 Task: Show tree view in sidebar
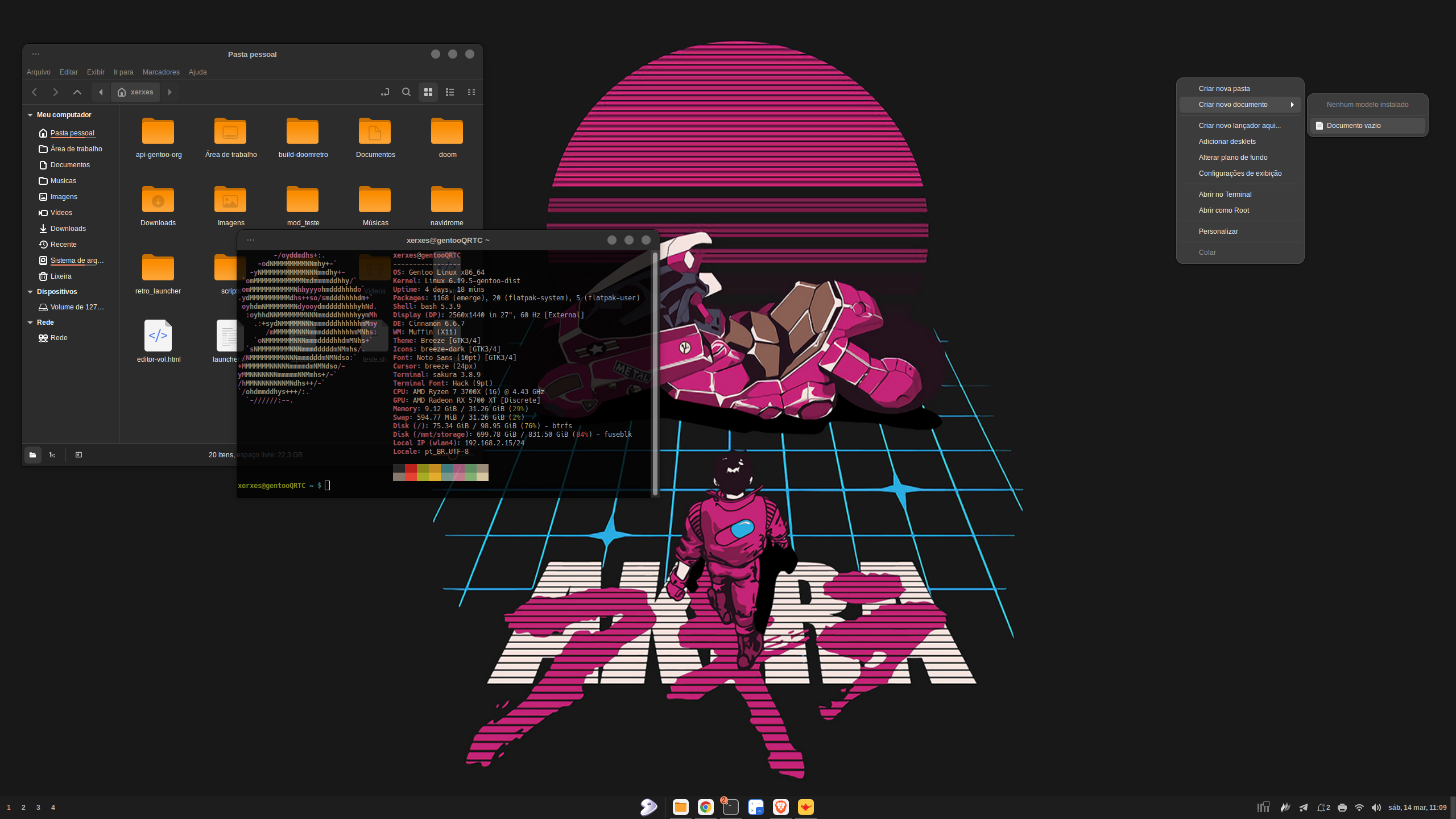[52, 455]
